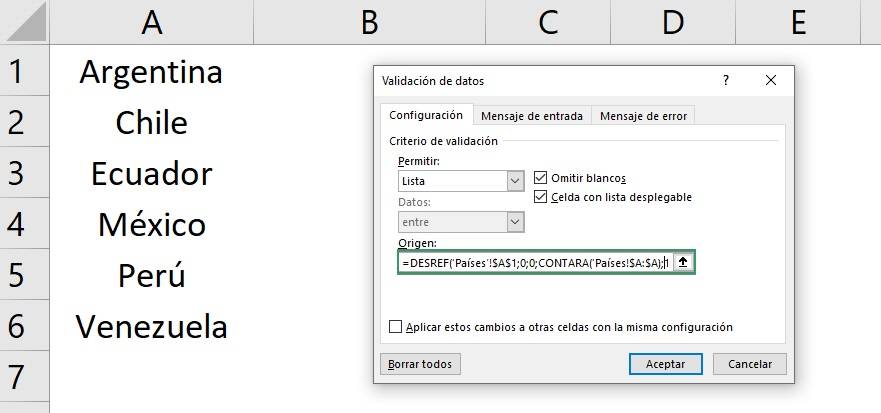Viewport: 881px width, 413px height.
Task: Click the range selector icon beside Origen
Action: point(684,262)
